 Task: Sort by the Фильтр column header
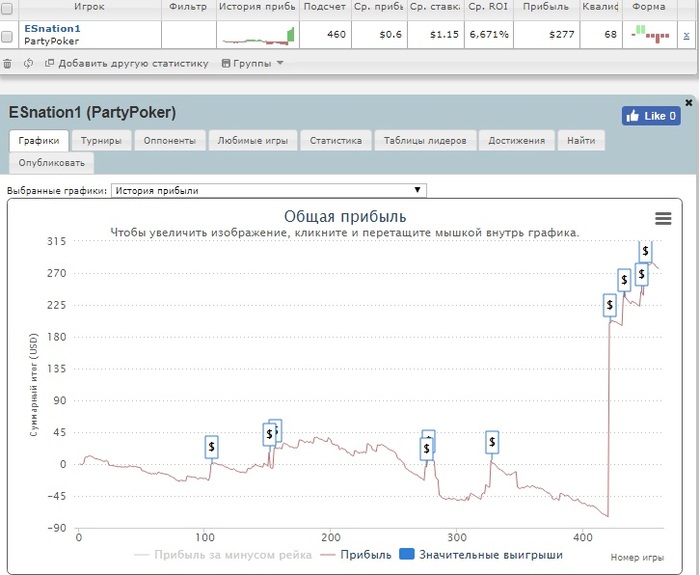click(x=188, y=7)
